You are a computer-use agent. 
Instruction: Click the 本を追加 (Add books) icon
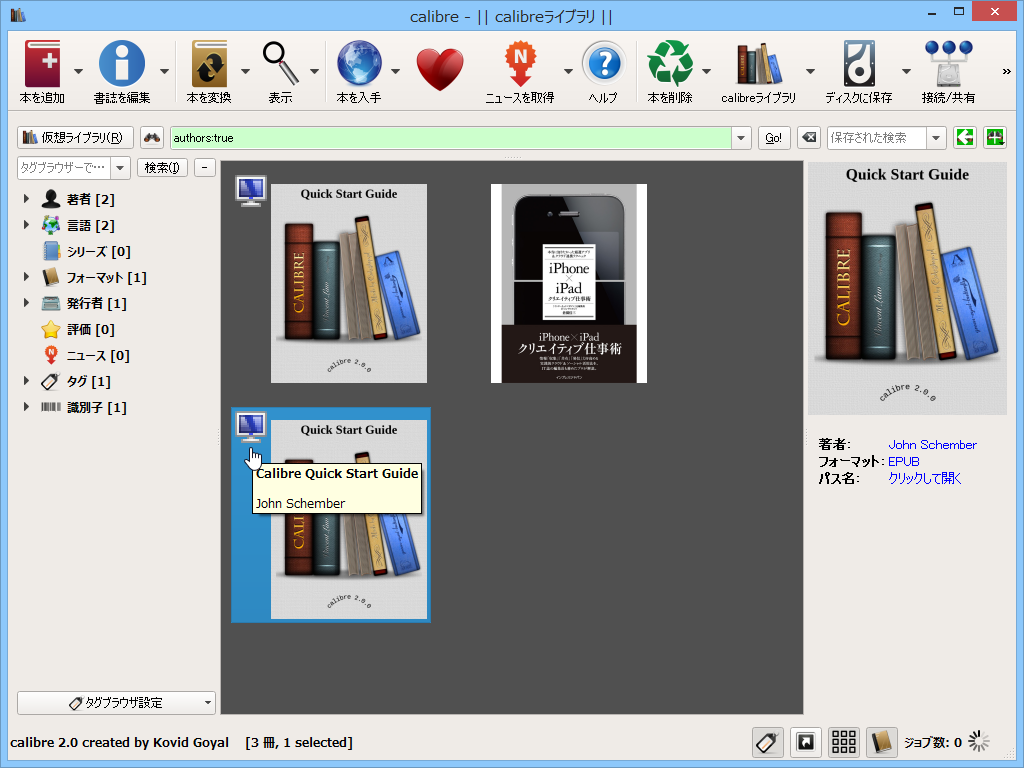click(42, 64)
